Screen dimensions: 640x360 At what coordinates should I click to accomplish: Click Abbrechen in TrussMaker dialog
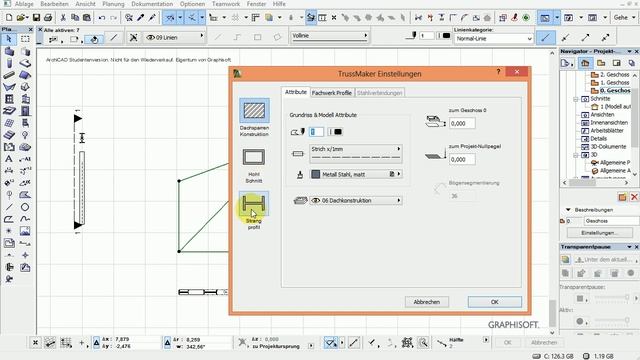coord(427,302)
